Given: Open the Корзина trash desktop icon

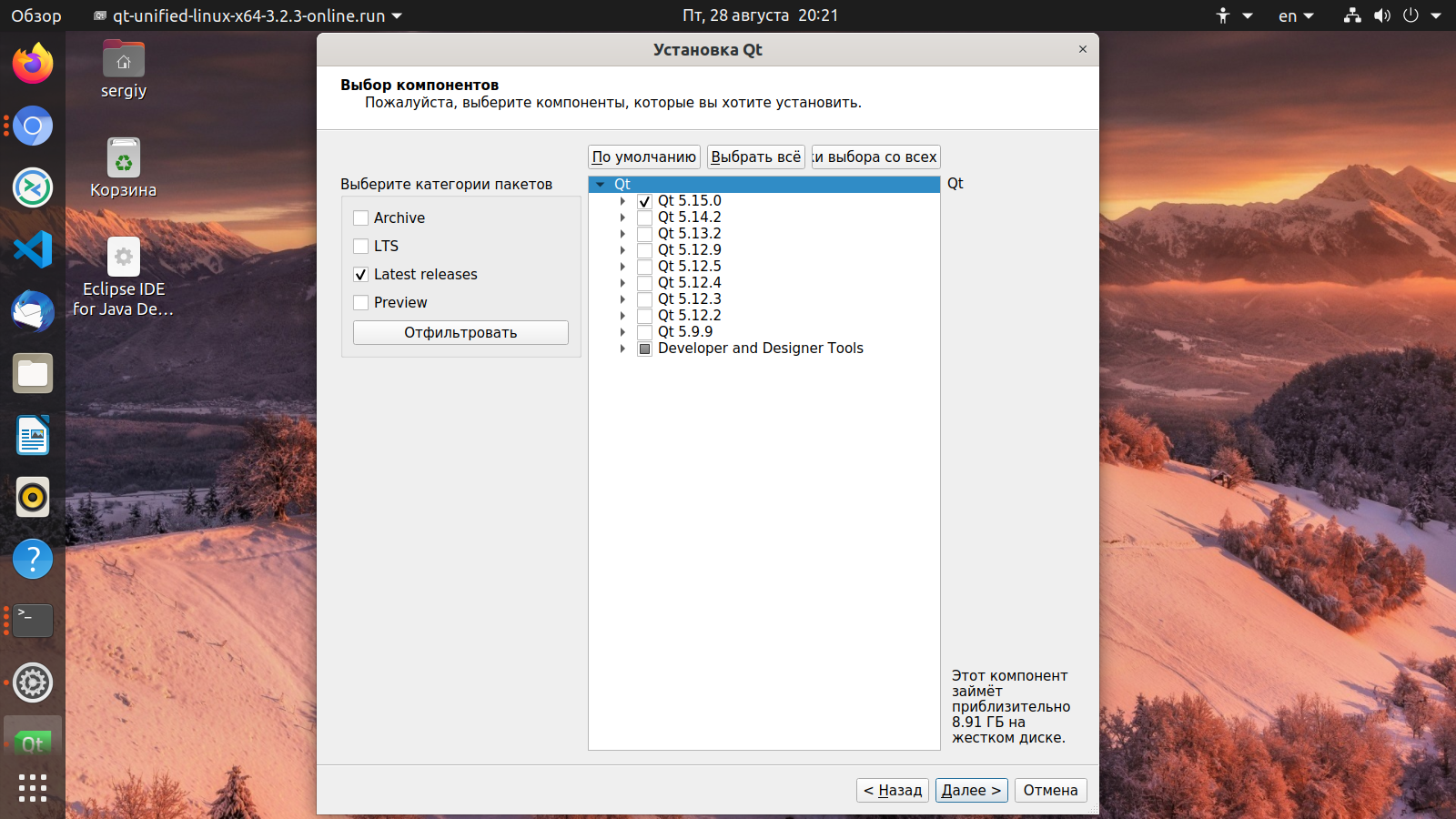Looking at the screenshot, I should pos(124,167).
